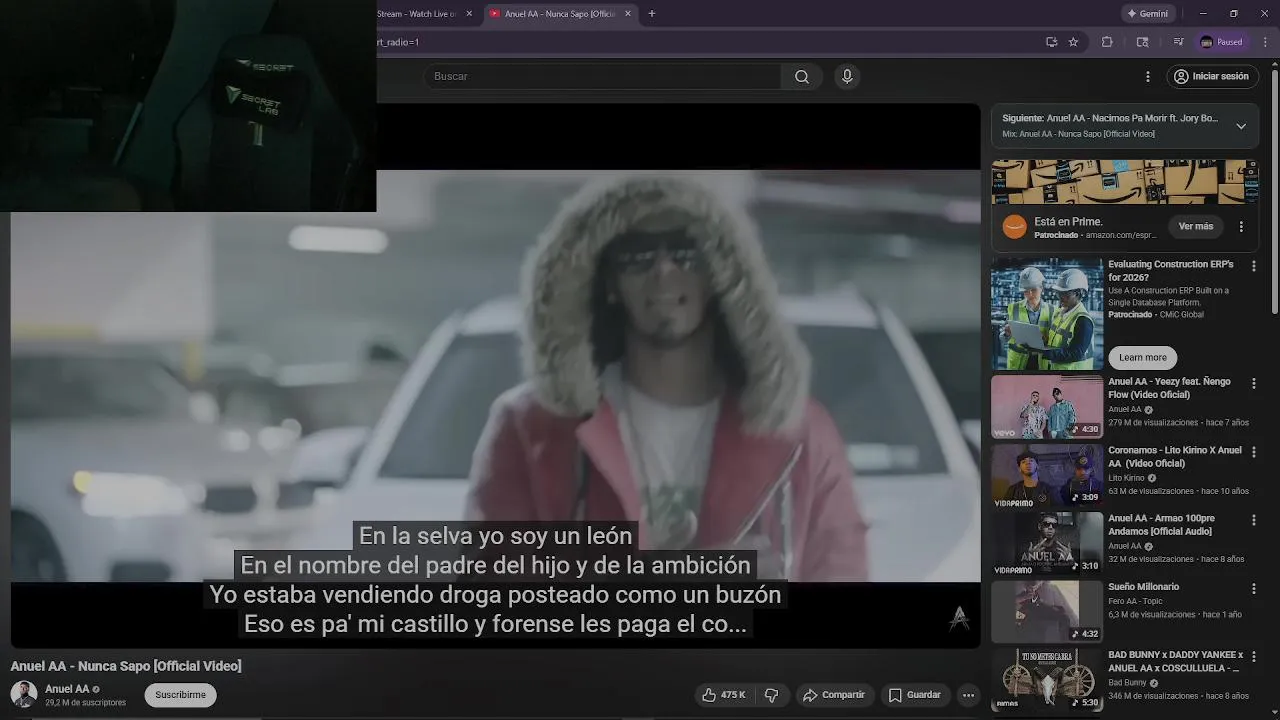1280x720 pixels.
Task: Click Learn more on Construction ERP ad
Action: point(1142,357)
